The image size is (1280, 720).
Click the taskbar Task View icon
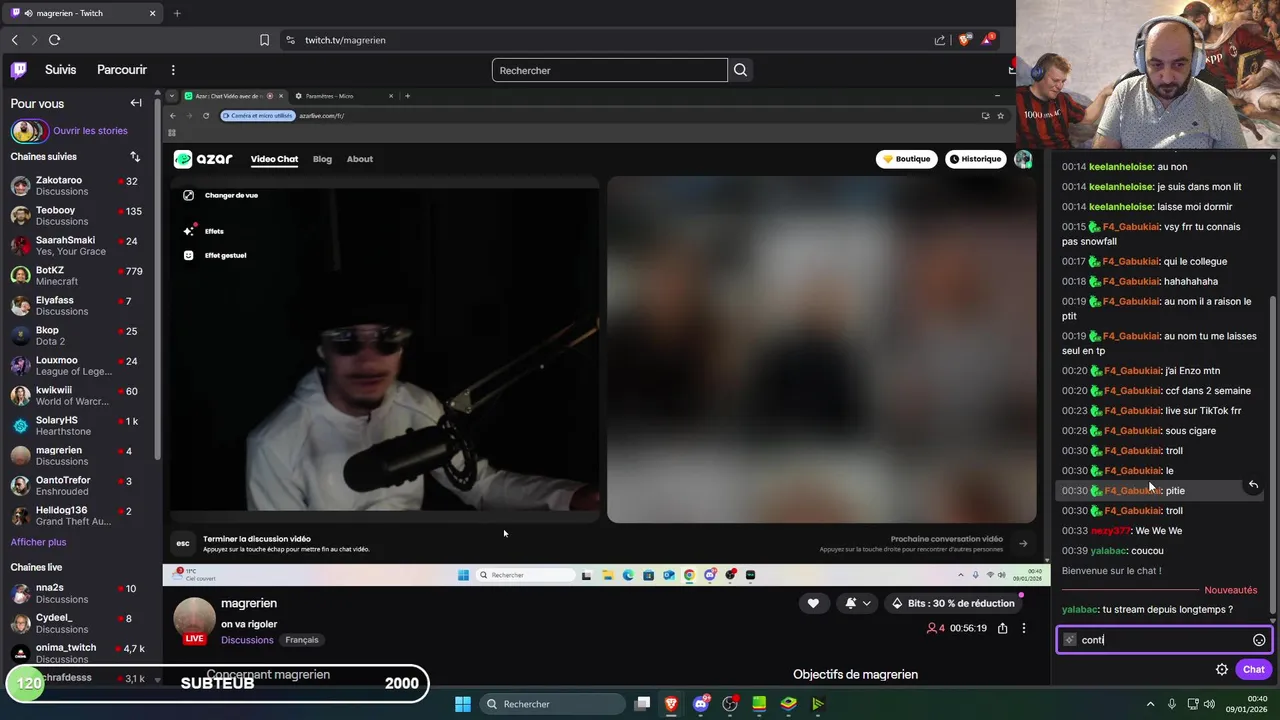tap(642, 704)
